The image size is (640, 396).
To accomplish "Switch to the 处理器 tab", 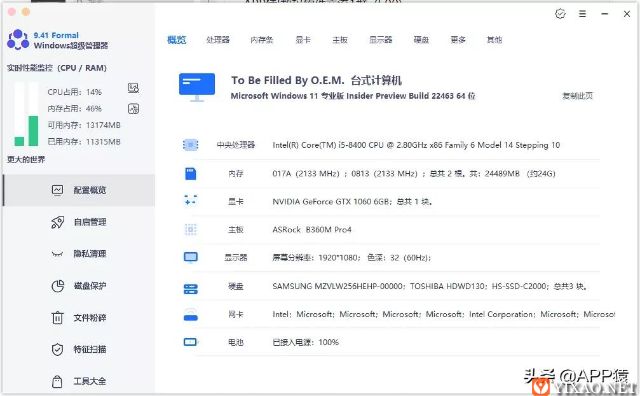I will [218, 40].
